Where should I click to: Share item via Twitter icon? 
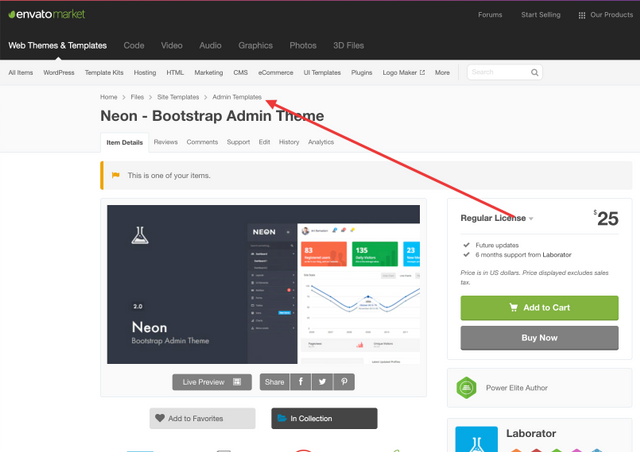coord(321,382)
